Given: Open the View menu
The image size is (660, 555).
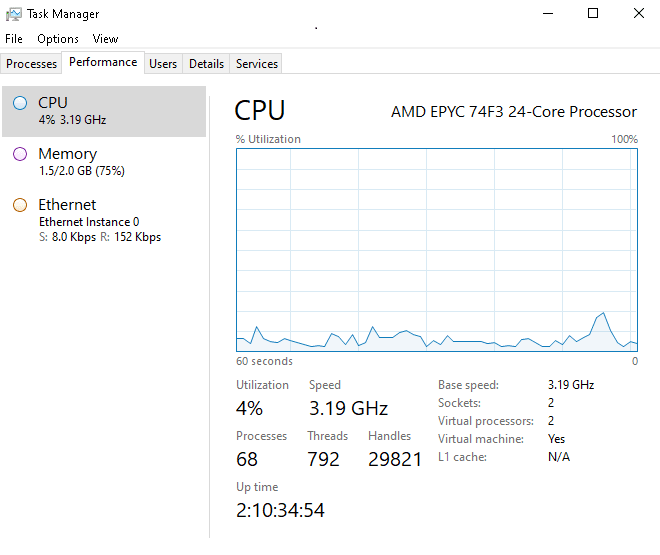Looking at the screenshot, I should pyautogui.click(x=106, y=39).
